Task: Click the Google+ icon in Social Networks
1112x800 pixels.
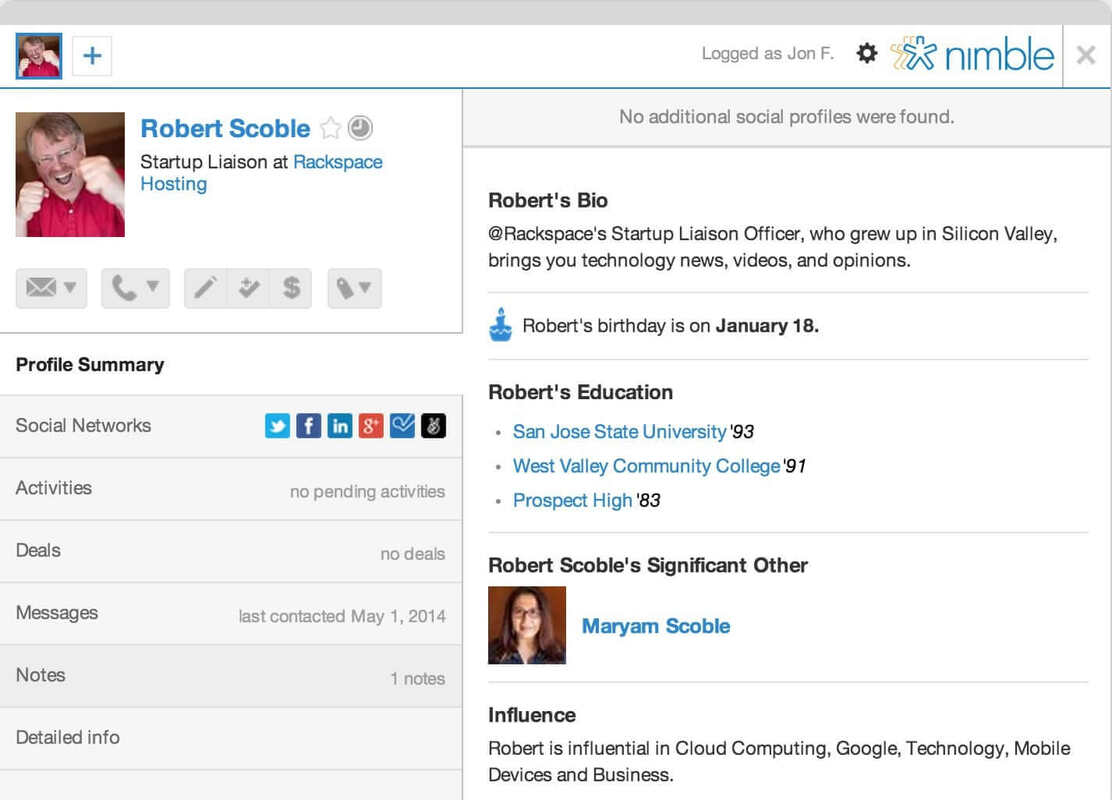Action: tap(371, 425)
